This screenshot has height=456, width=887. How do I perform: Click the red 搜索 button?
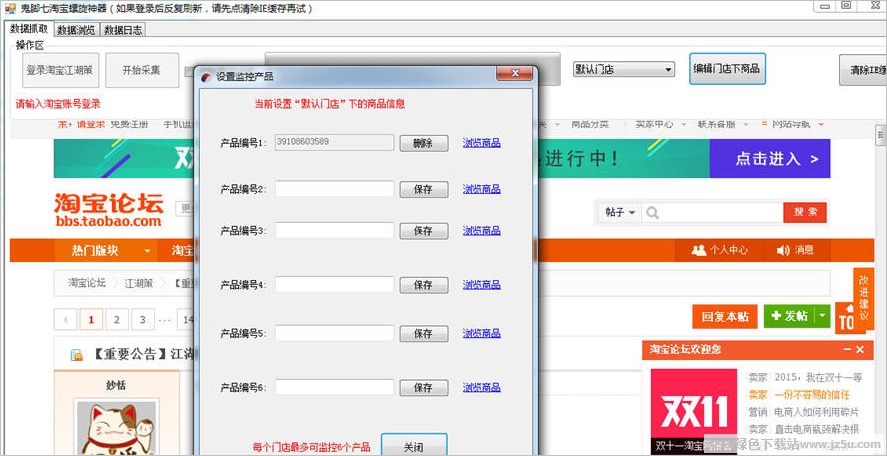[805, 213]
